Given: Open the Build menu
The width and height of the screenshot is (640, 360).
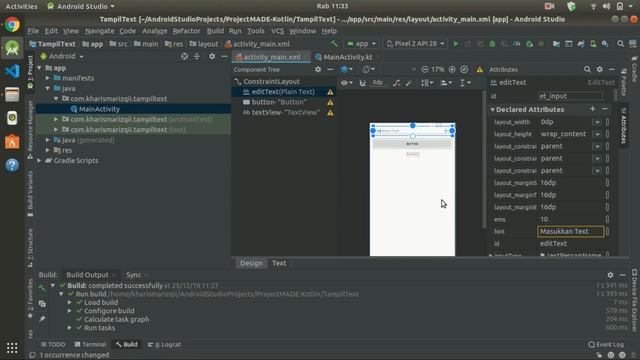Looking at the screenshot, I should (x=215, y=31).
